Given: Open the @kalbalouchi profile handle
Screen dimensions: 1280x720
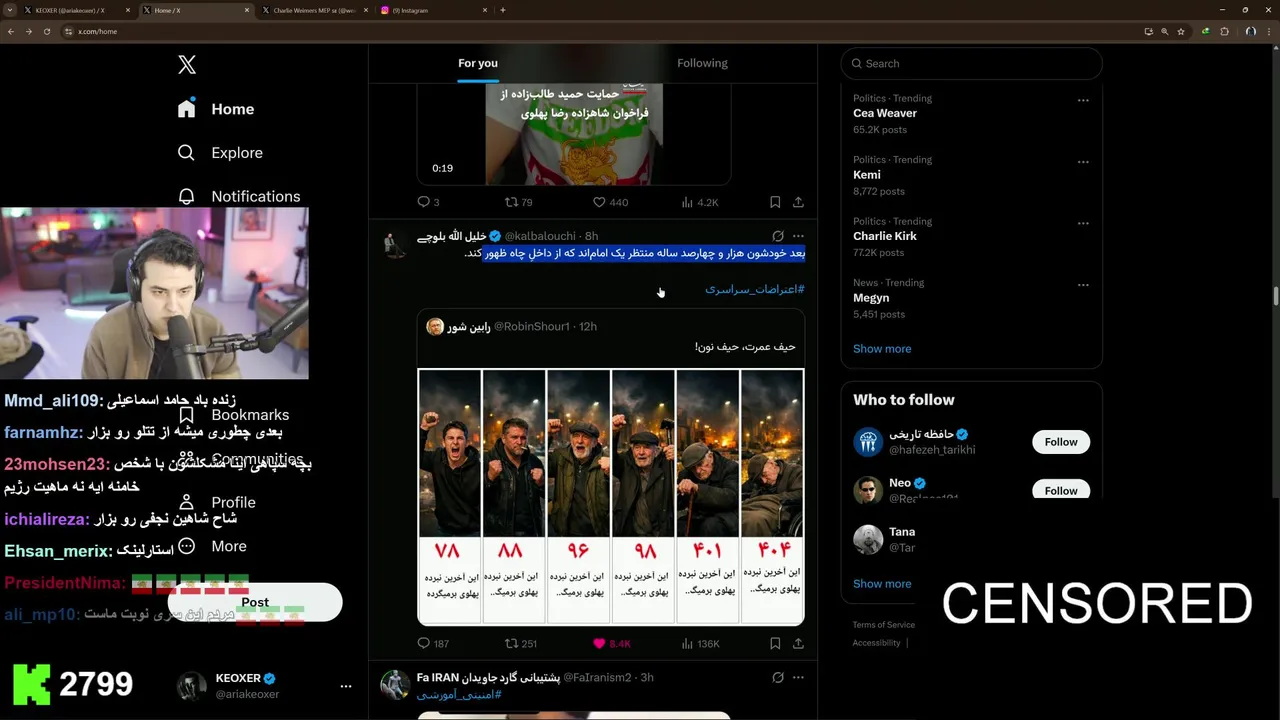Looking at the screenshot, I should click(540, 236).
